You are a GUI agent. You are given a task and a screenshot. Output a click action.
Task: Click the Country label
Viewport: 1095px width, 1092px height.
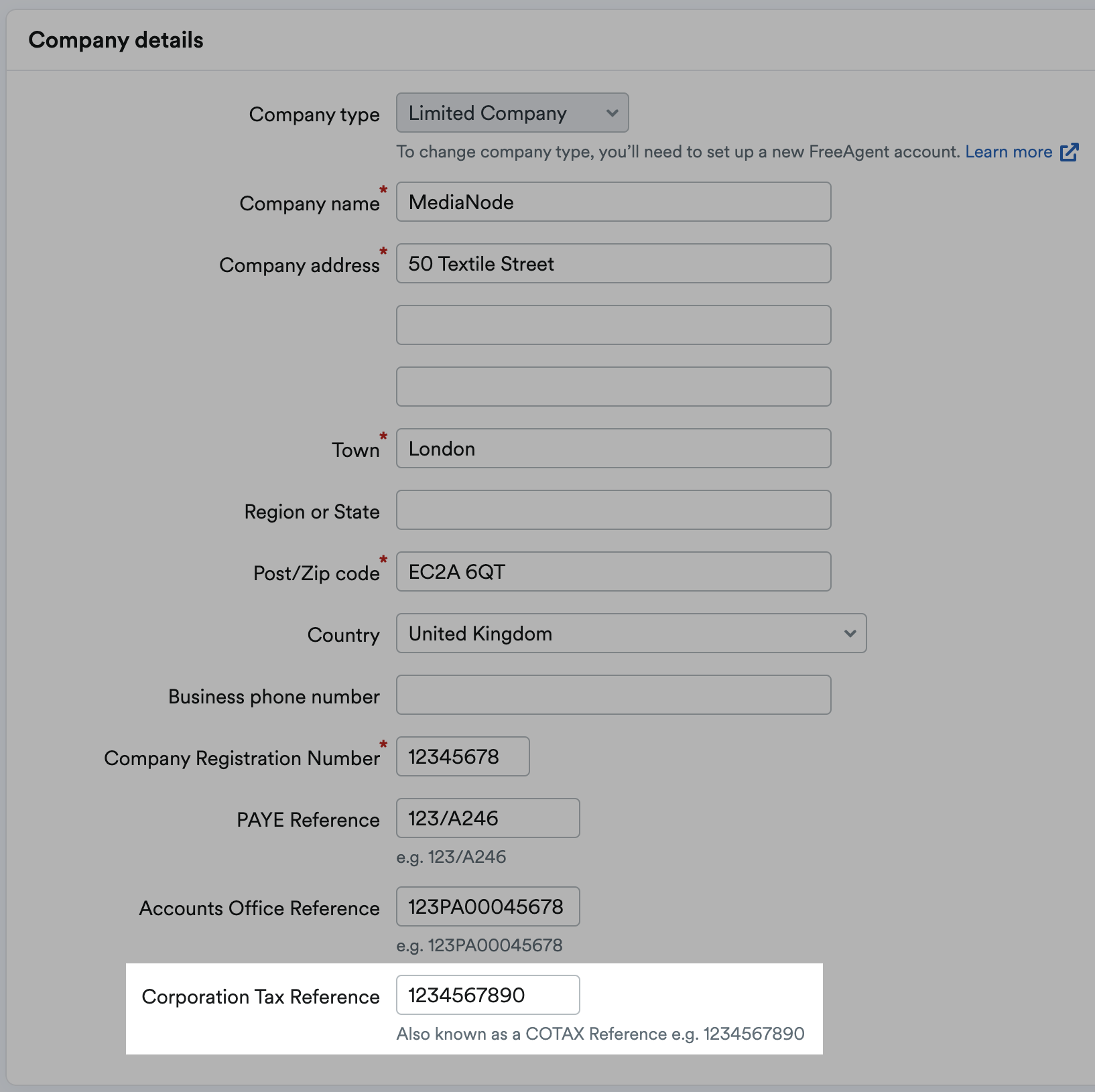[x=344, y=635]
